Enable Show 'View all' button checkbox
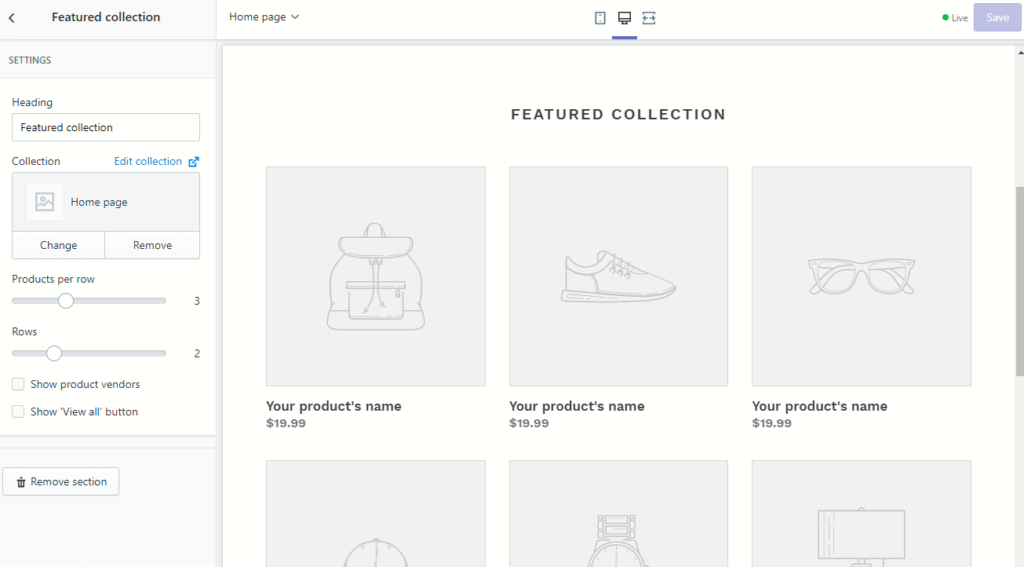This screenshot has height=567, width=1024. coord(18,412)
